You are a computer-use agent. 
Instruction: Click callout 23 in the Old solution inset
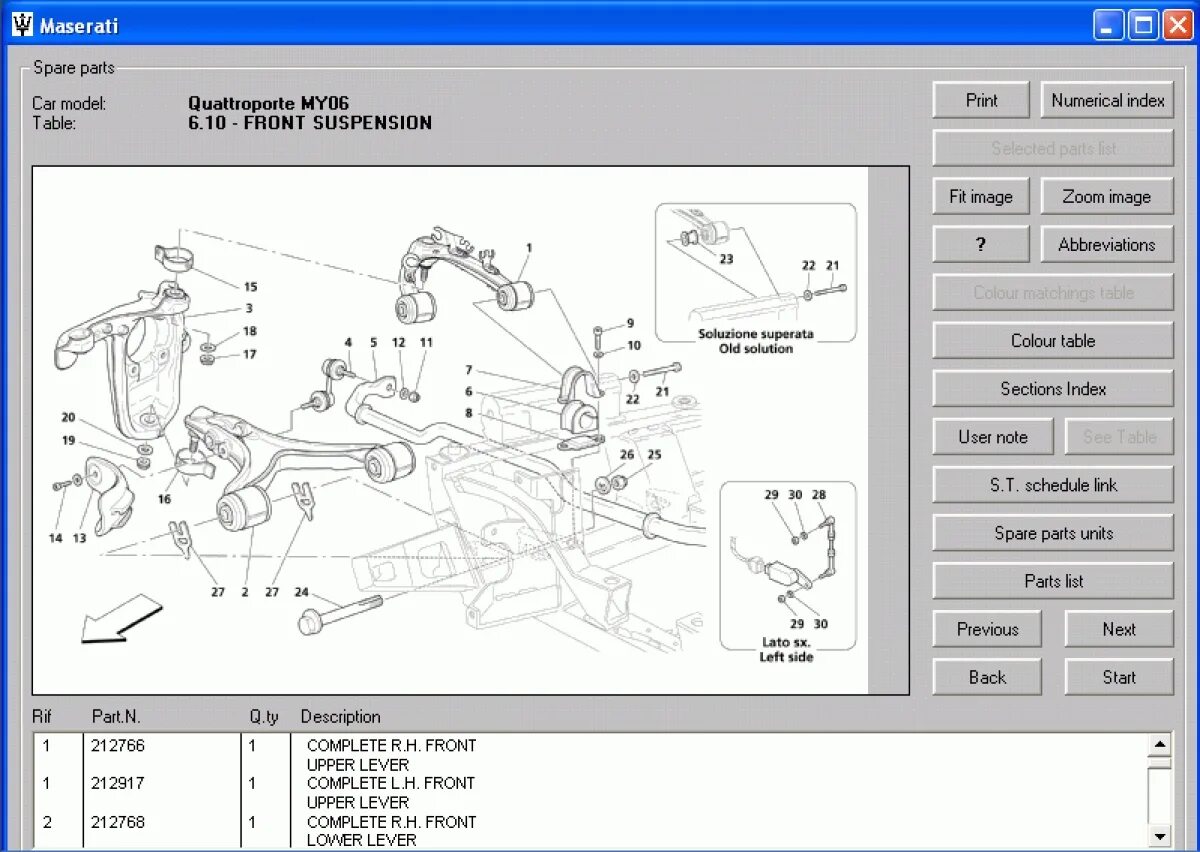tap(726, 259)
